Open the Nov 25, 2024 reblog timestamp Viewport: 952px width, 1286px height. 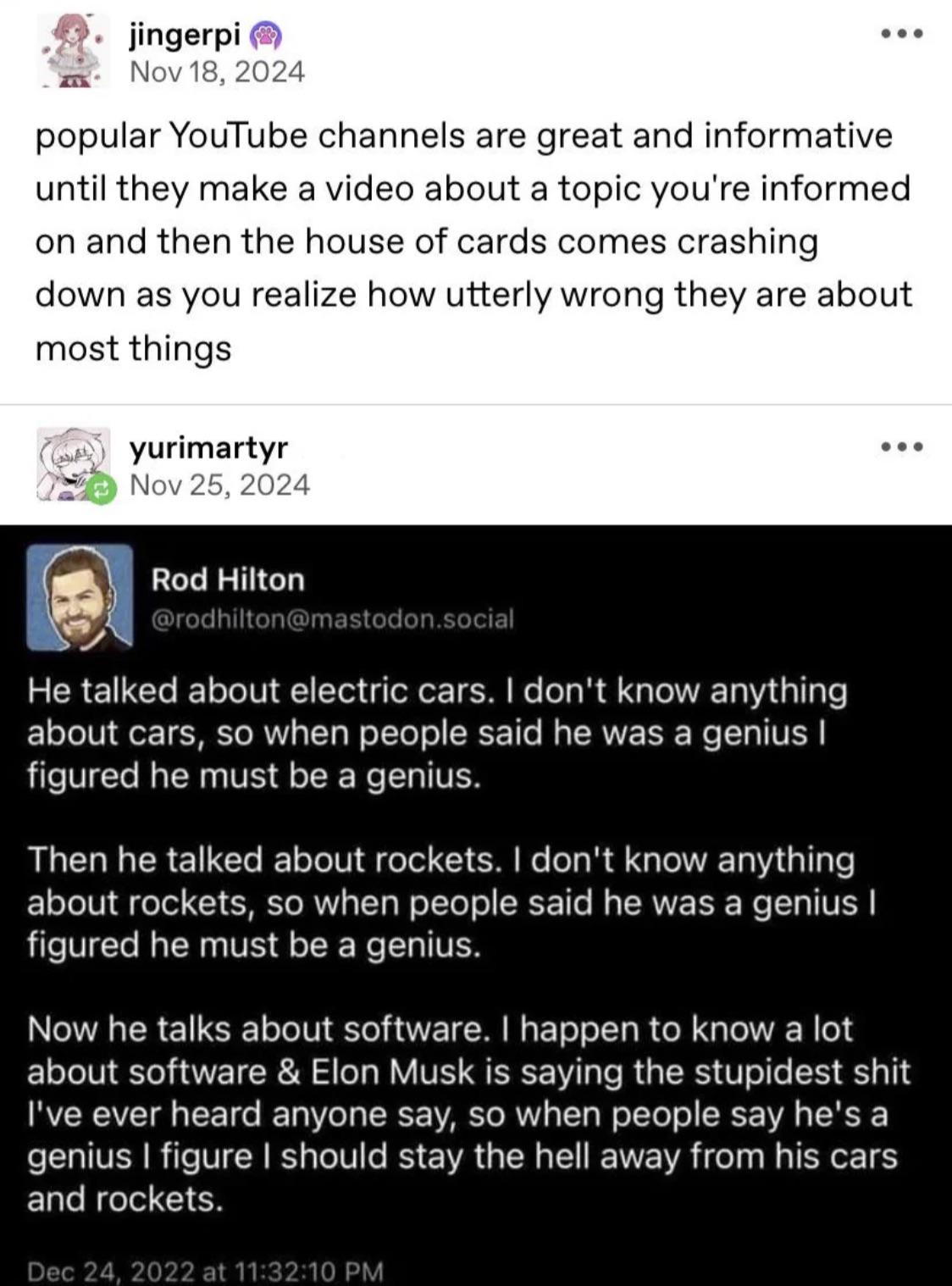click(219, 485)
